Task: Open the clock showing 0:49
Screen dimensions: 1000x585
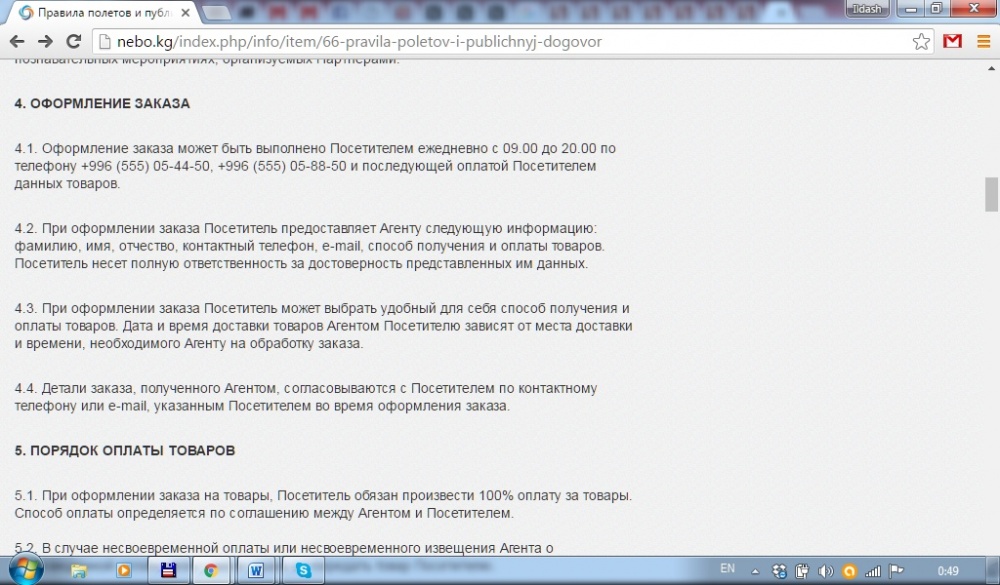Action: pos(948,571)
